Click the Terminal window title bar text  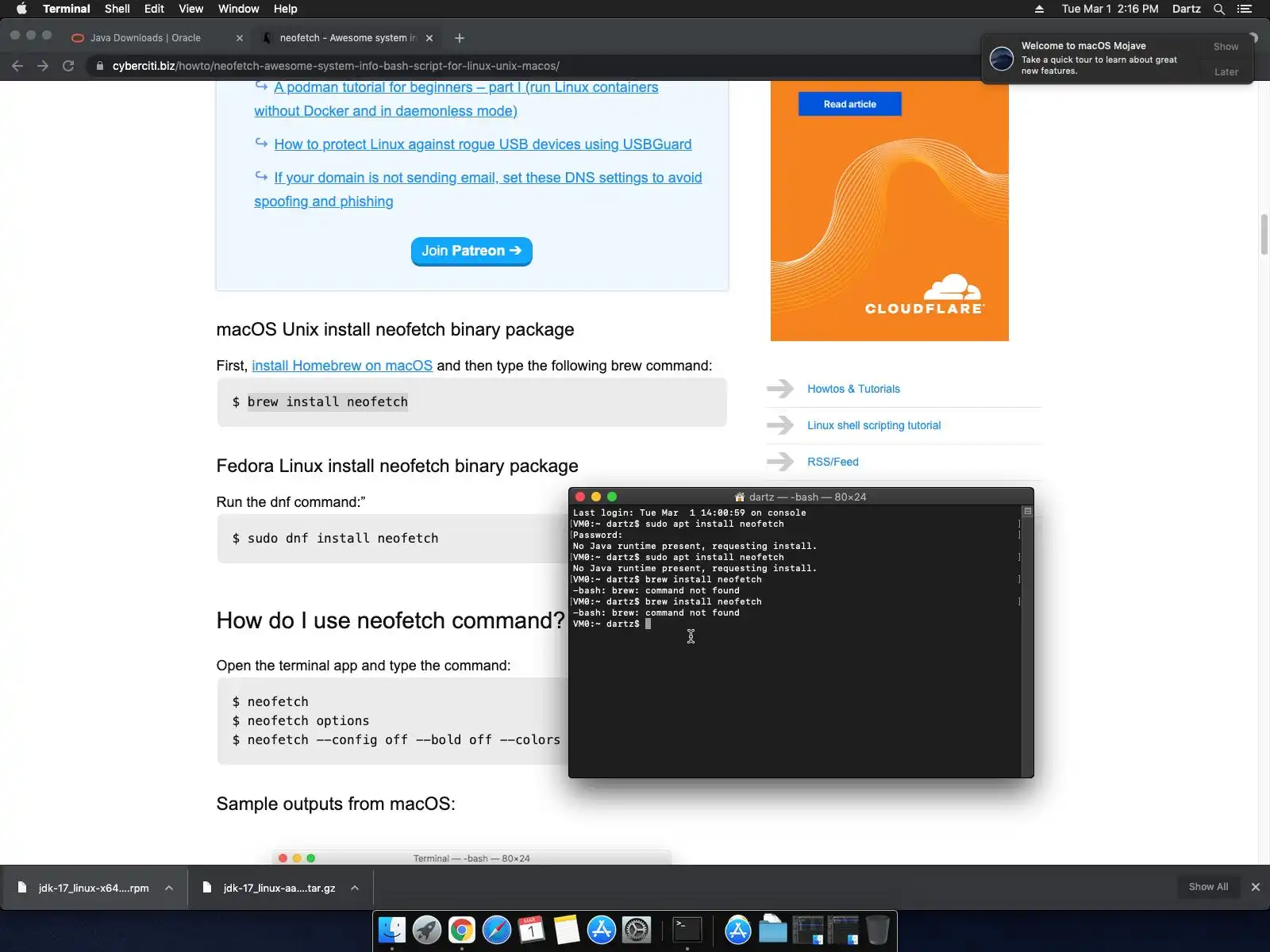807,497
